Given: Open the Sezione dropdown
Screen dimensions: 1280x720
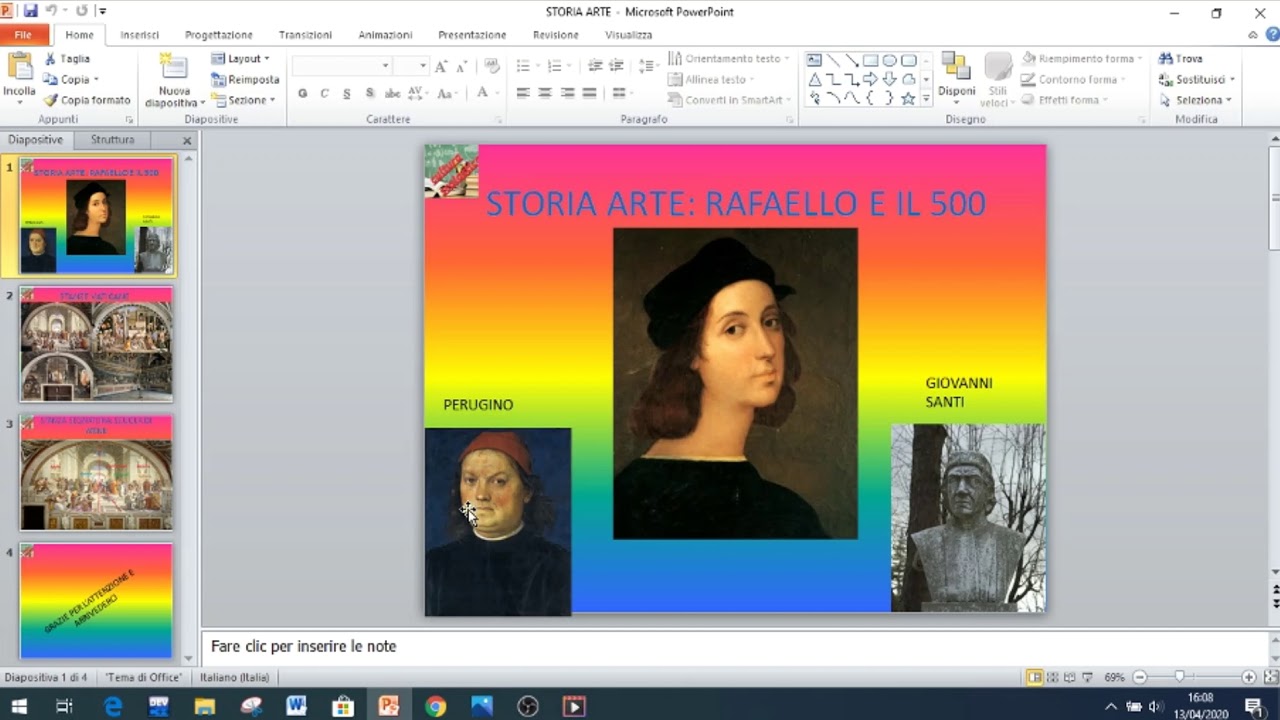Looking at the screenshot, I should 243,100.
